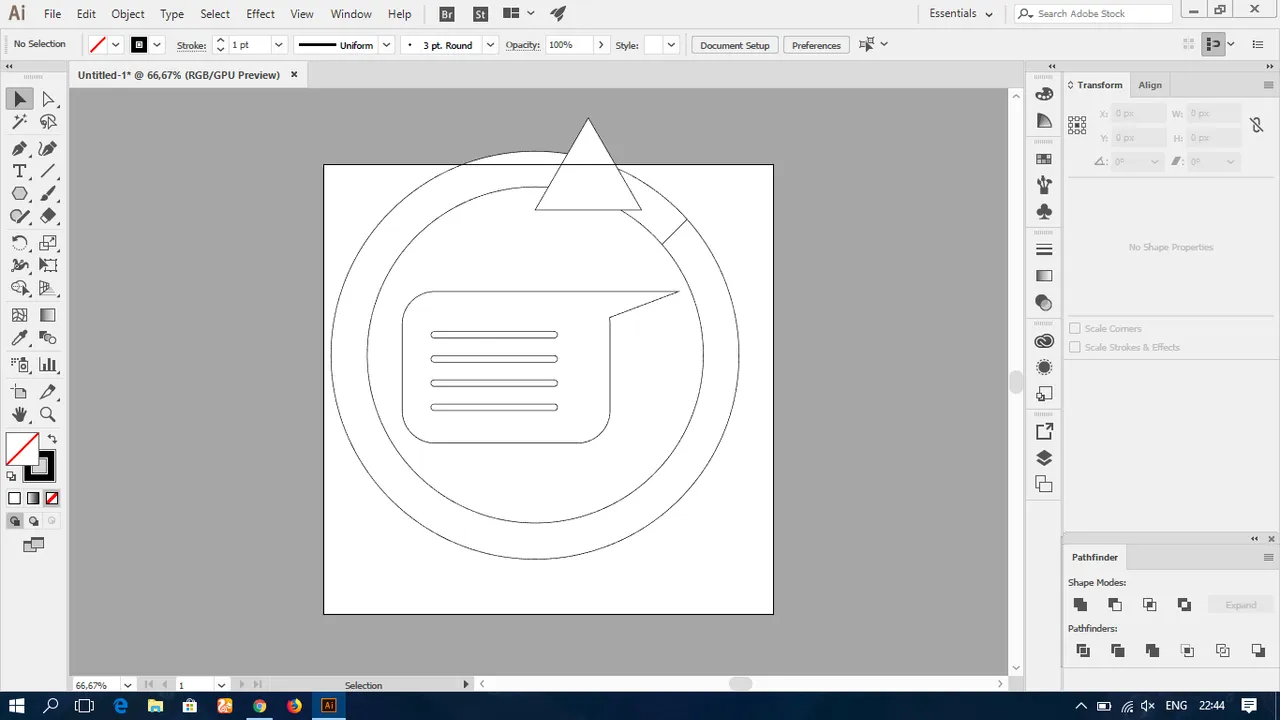Select the Line Segment tool
Screen dimensions: 1280x720
48,171
